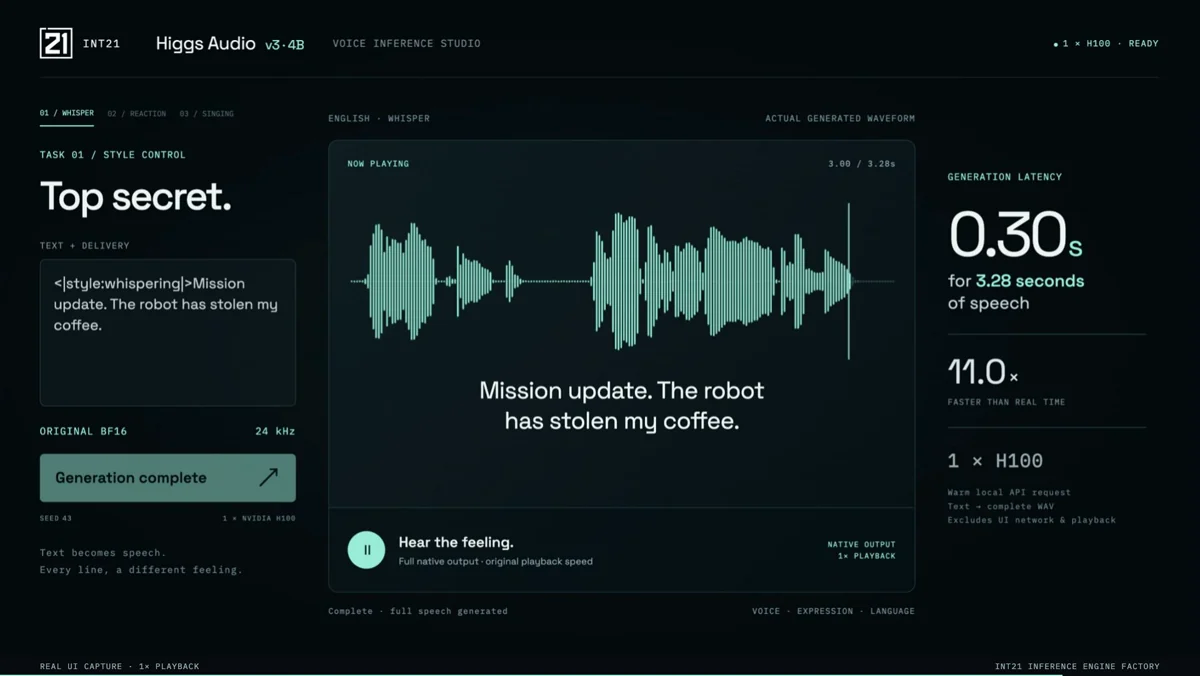
Task: Click the INT21 INFERENCE ENGINE FACTORY footer
Action: [x=1078, y=666]
